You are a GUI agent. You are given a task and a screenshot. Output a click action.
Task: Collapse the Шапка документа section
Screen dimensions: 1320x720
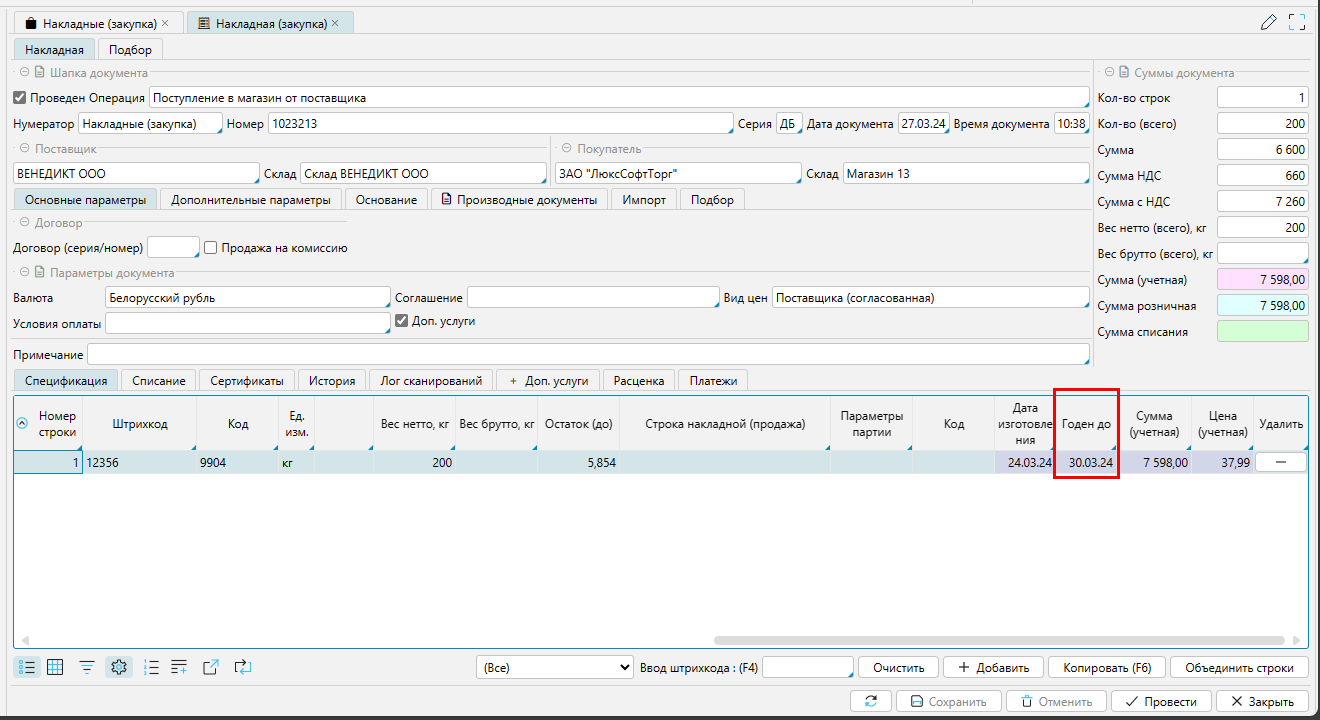tap(23, 73)
